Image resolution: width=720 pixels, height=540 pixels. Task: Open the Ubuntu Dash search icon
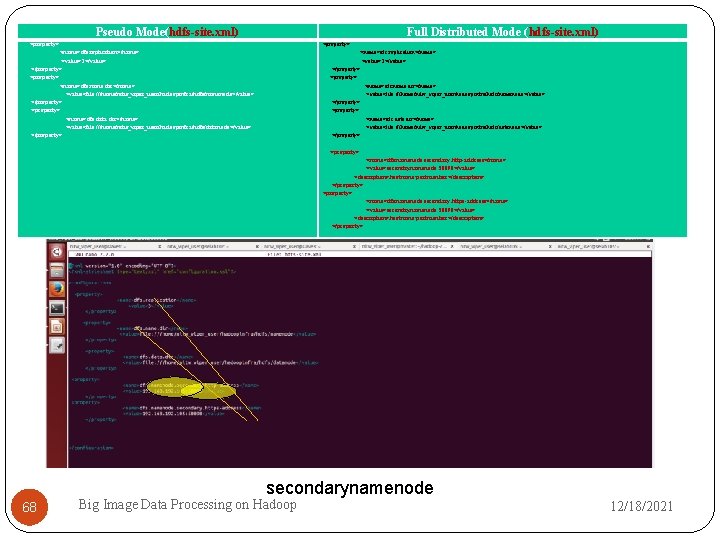(x=56, y=252)
